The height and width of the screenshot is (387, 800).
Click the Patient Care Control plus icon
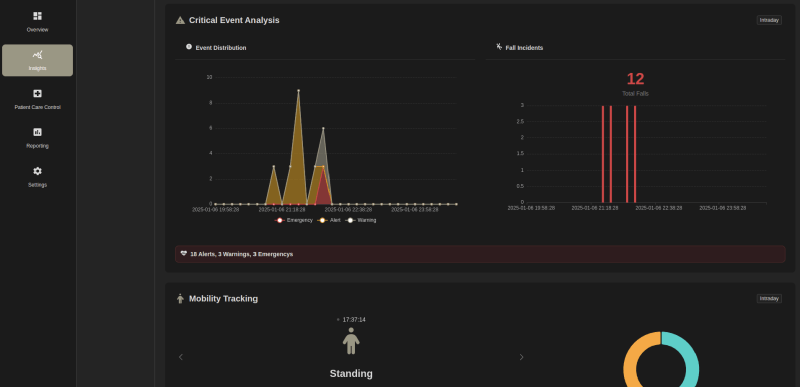[37, 93]
